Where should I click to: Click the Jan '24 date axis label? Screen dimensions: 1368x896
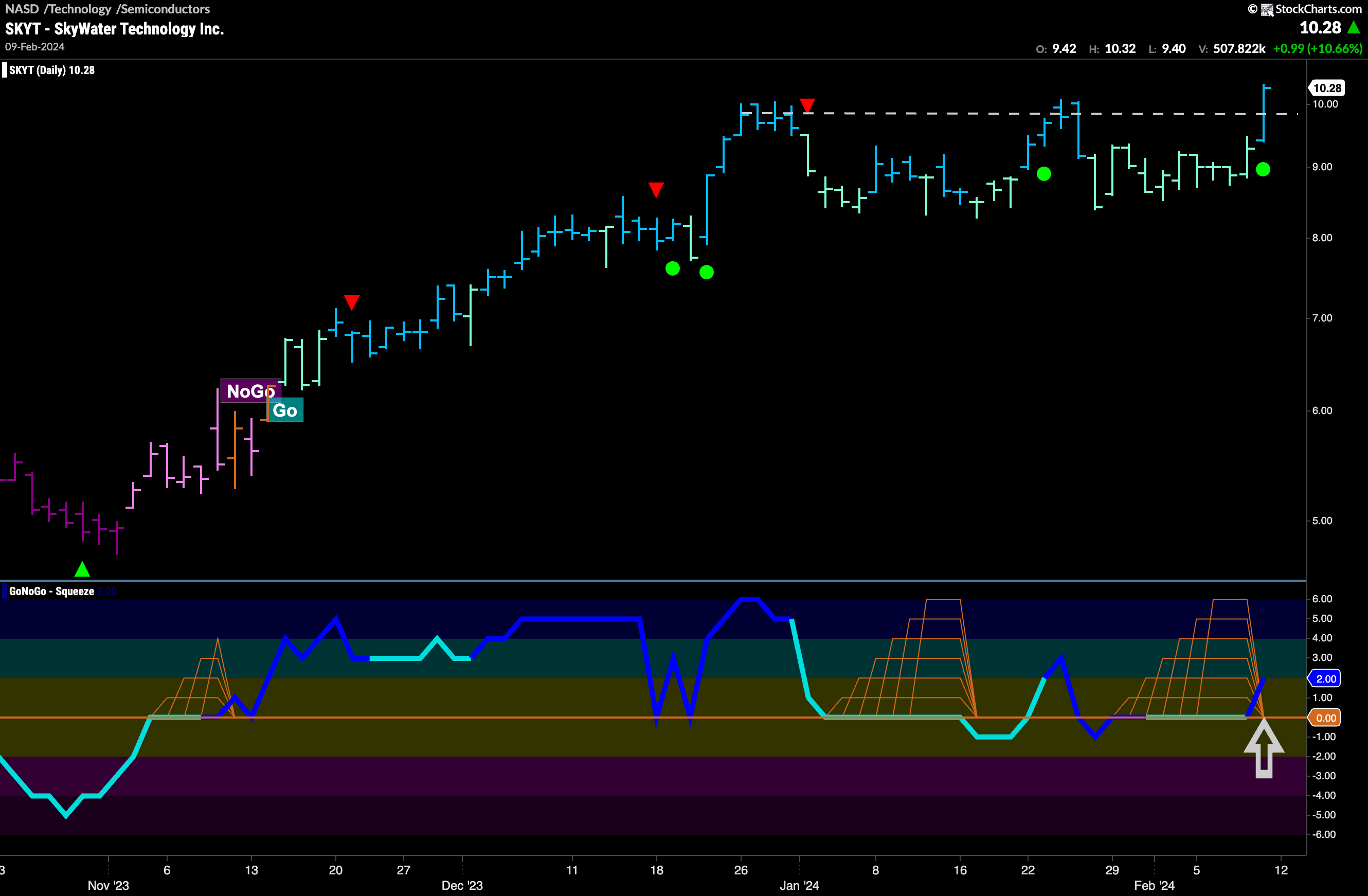coord(800,885)
